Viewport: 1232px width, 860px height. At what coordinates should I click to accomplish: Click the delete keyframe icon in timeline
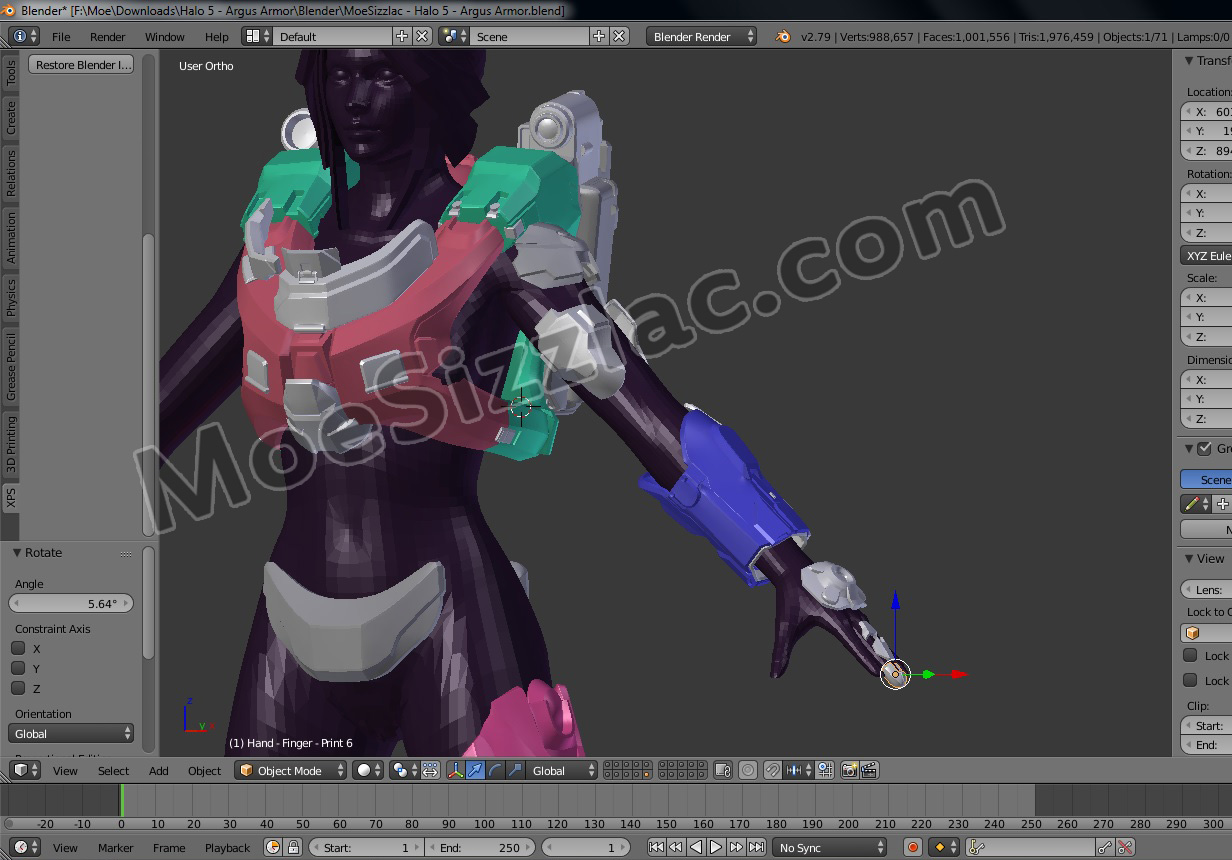(x=1125, y=847)
